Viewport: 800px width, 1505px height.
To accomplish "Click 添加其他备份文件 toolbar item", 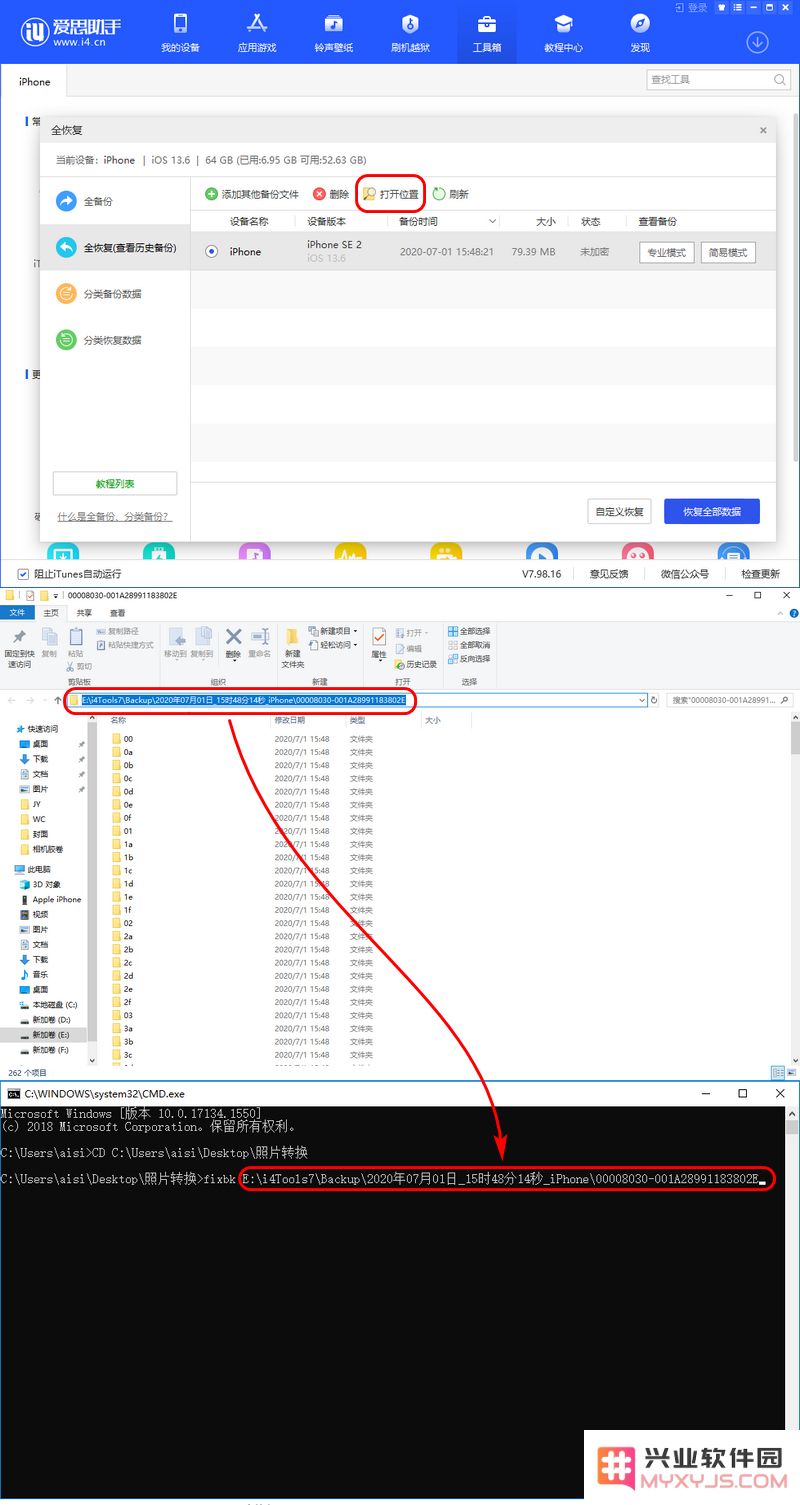I will coord(252,194).
